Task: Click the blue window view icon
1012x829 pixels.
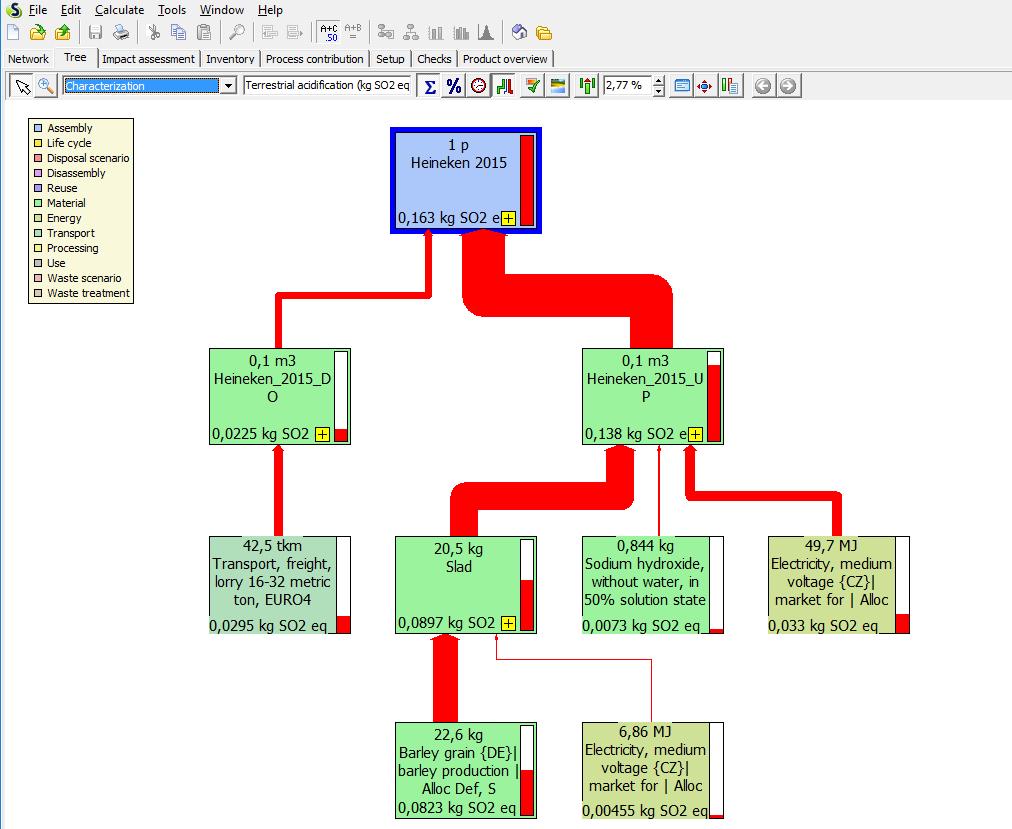Action: coord(682,86)
